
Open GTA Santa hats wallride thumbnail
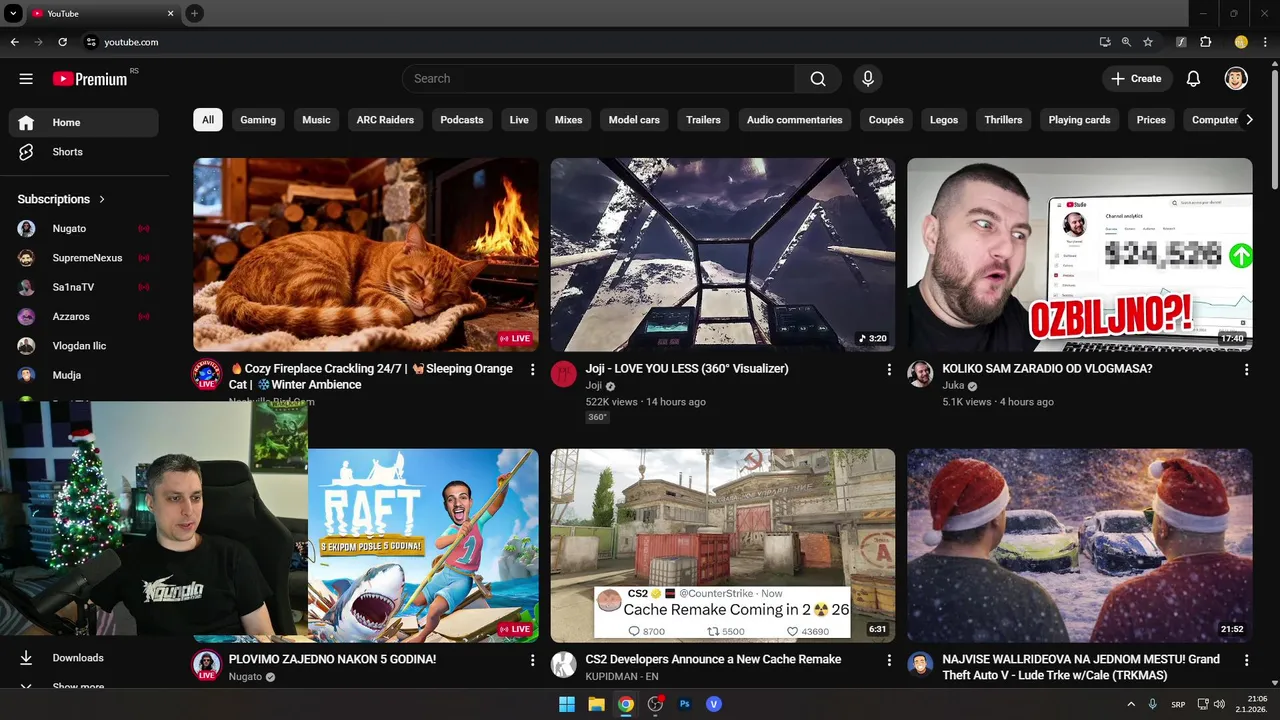tap(1080, 545)
